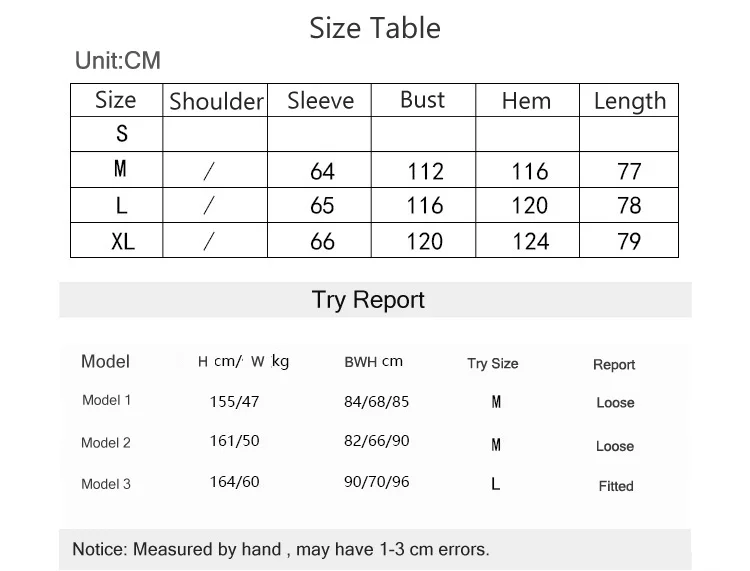
Task: Select the S size row label
Action: point(122,133)
